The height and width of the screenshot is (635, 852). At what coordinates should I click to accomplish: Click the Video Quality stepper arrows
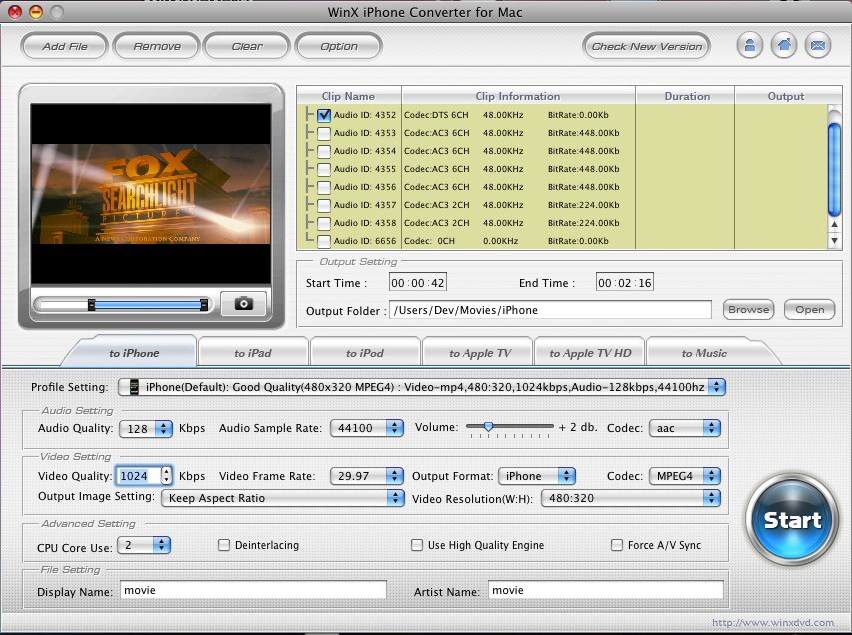coord(167,476)
